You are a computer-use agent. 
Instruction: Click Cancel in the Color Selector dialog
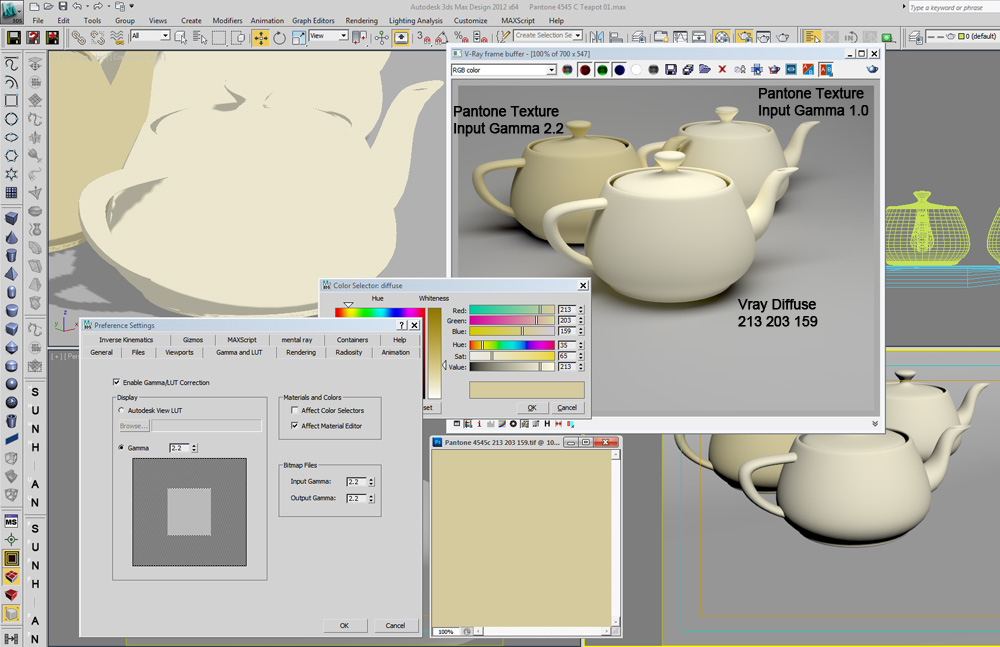click(x=567, y=408)
